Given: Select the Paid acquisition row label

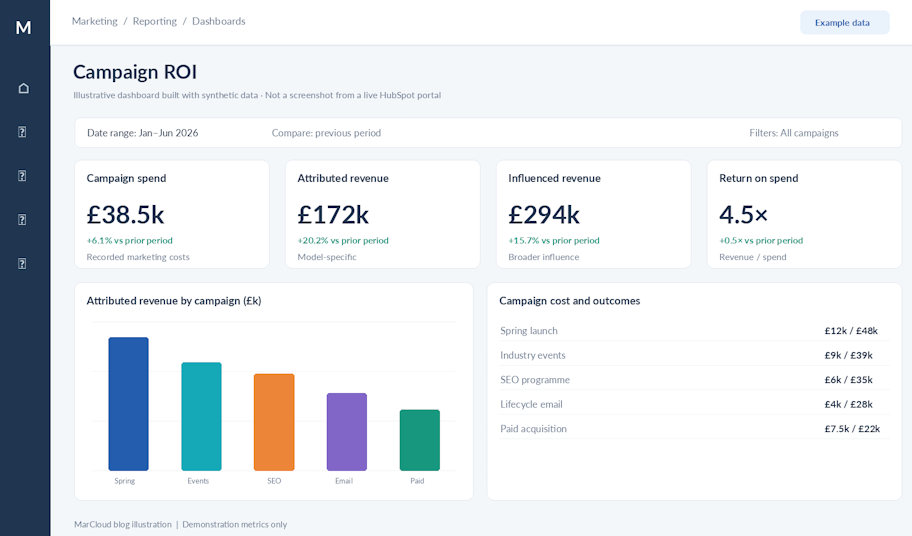Looking at the screenshot, I should coord(533,428).
